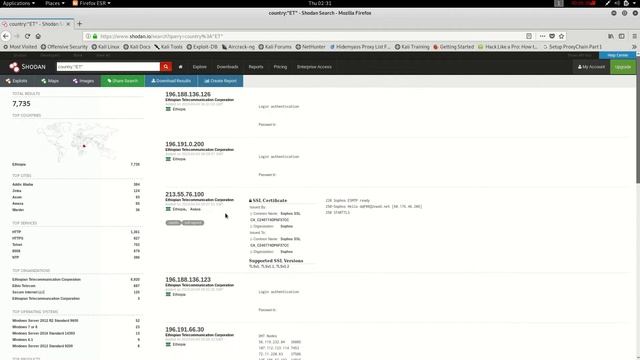Click Share Search button

click(122, 81)
